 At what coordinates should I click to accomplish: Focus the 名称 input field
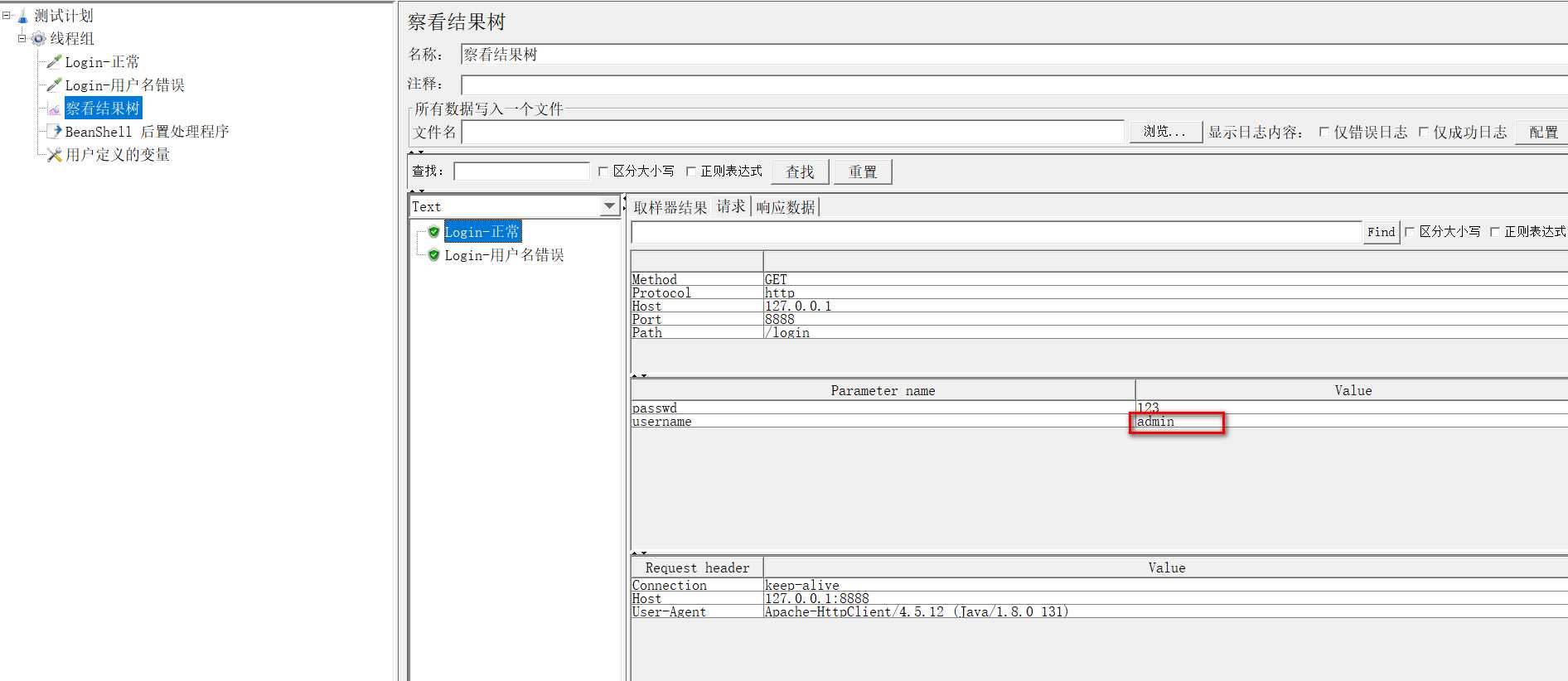[x=1014, y=55]
